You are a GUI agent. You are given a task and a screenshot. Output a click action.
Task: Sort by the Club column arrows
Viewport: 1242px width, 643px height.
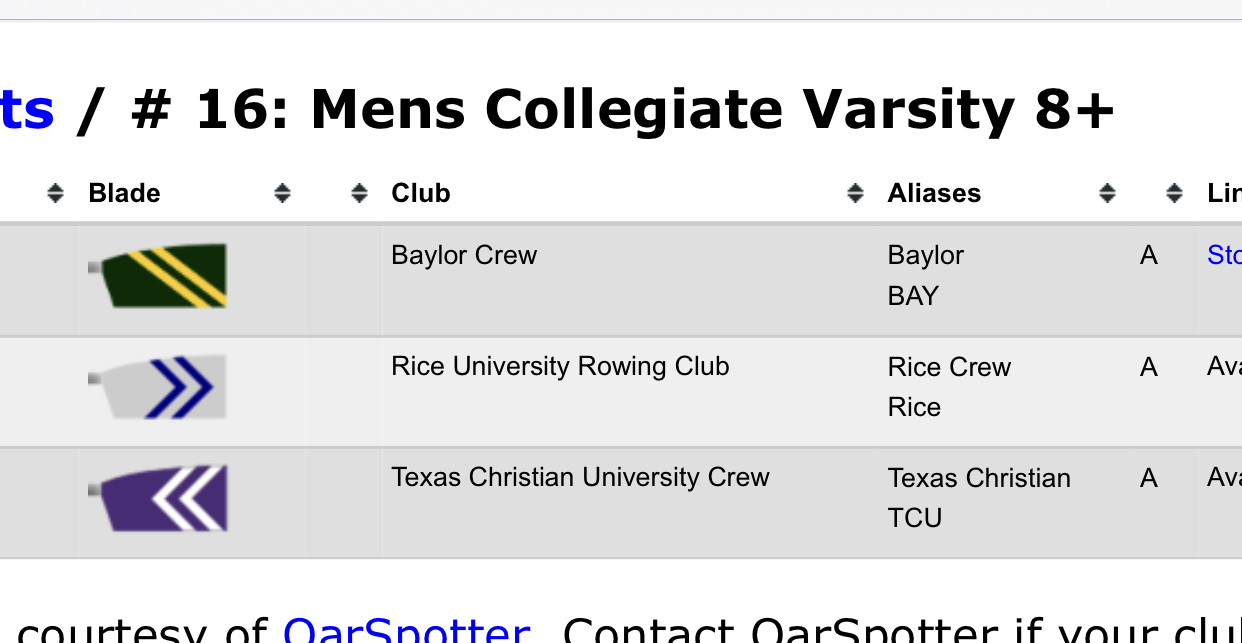pyautogui.click(x=855, y=194)
